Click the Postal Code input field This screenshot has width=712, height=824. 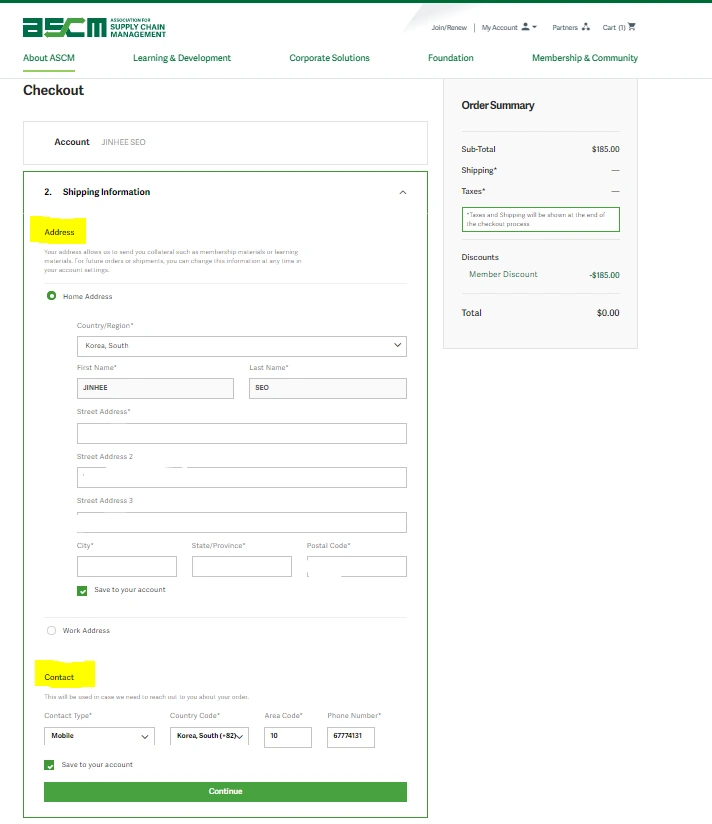point(357,566)
